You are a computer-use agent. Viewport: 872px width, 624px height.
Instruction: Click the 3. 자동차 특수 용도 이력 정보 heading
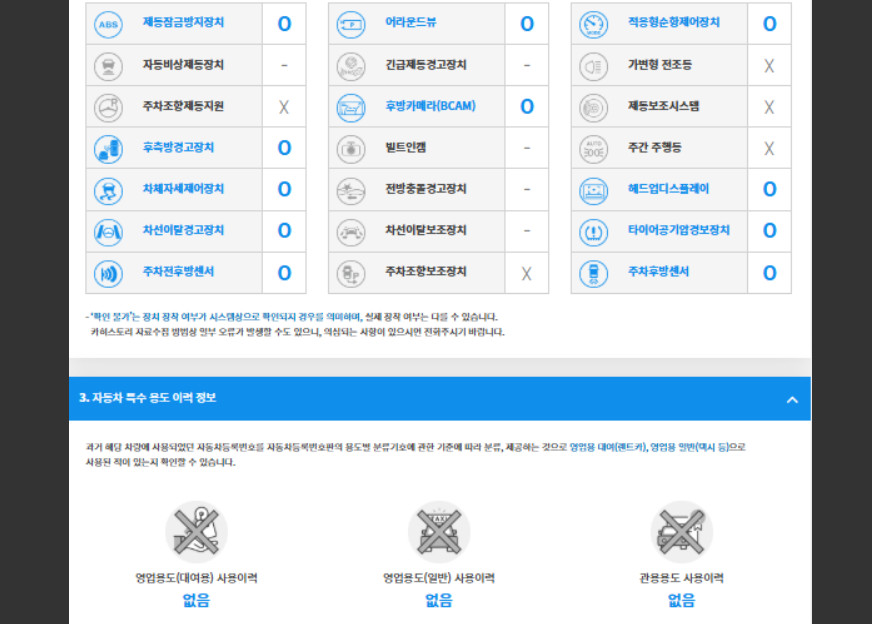147,398
